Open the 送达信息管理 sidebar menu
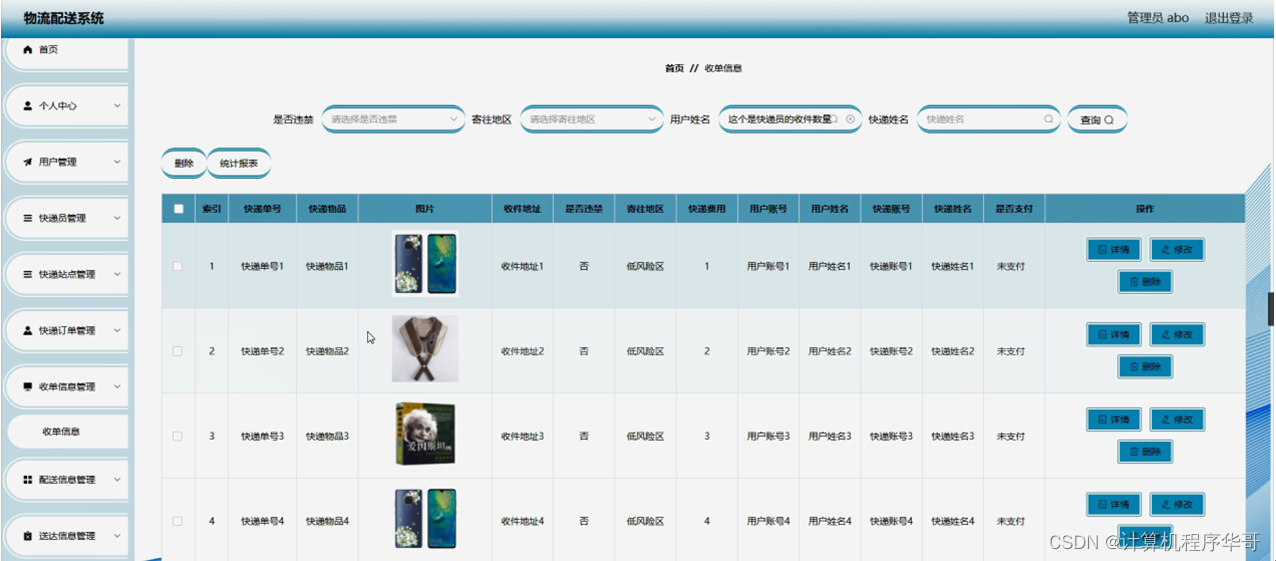This screenshot has width=1276, height=561. coord(67,536)
